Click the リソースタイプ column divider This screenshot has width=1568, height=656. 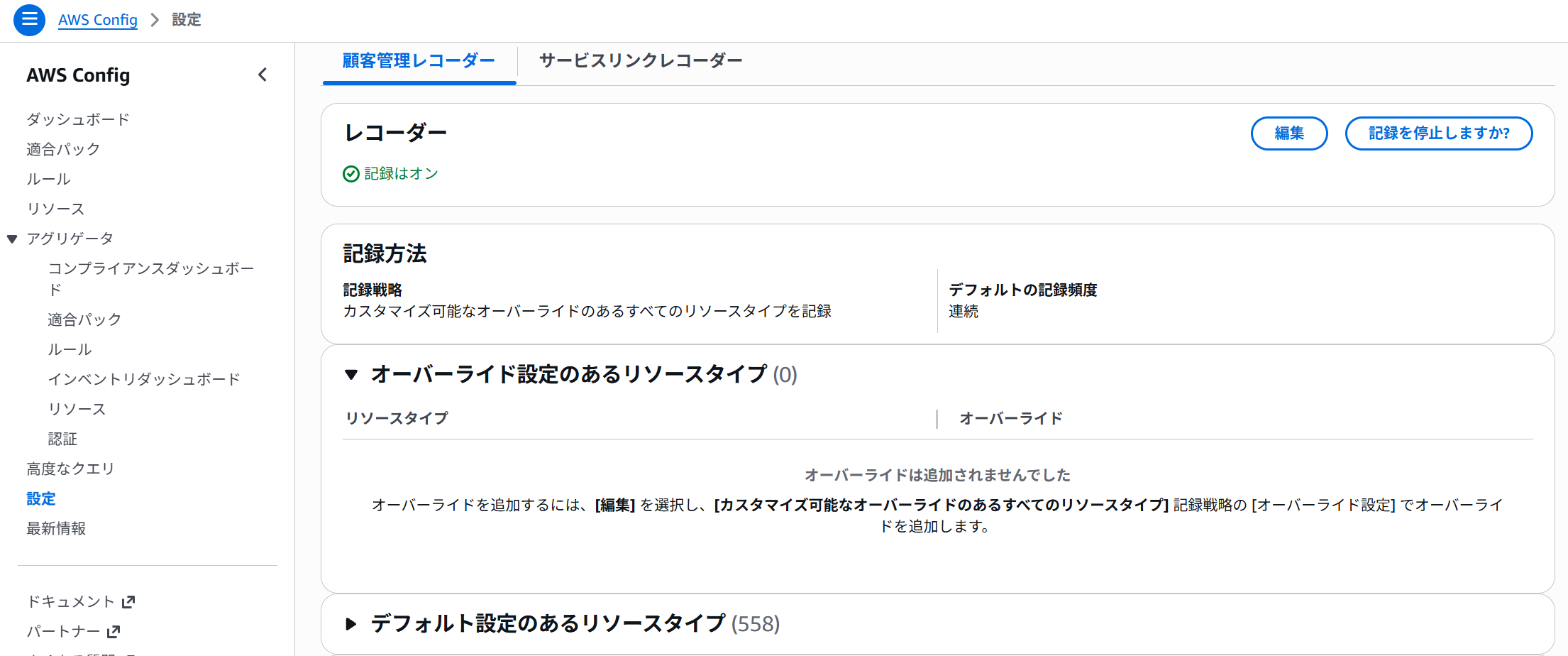937,418
